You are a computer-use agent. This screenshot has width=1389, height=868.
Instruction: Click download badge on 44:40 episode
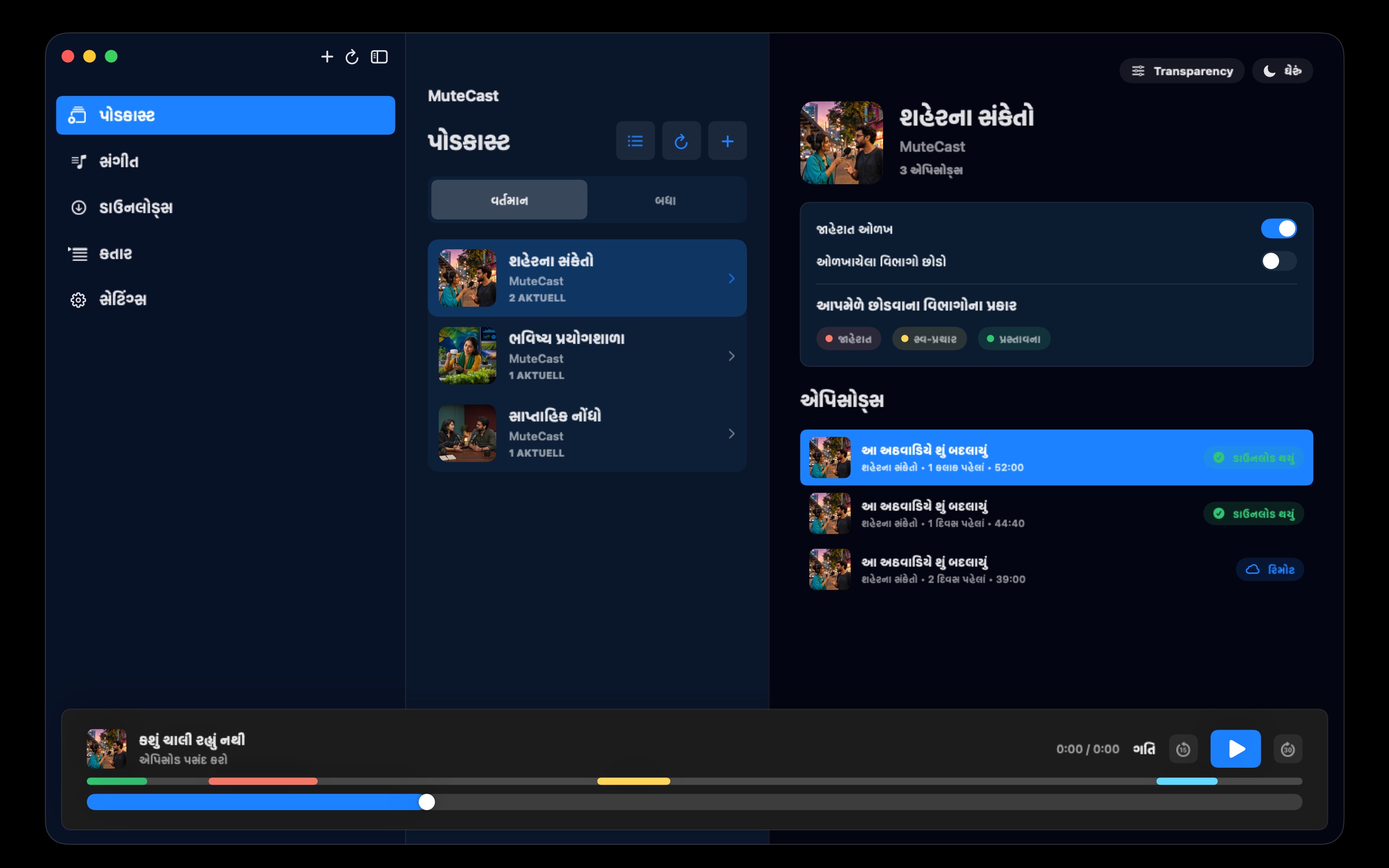point(1253,513)
